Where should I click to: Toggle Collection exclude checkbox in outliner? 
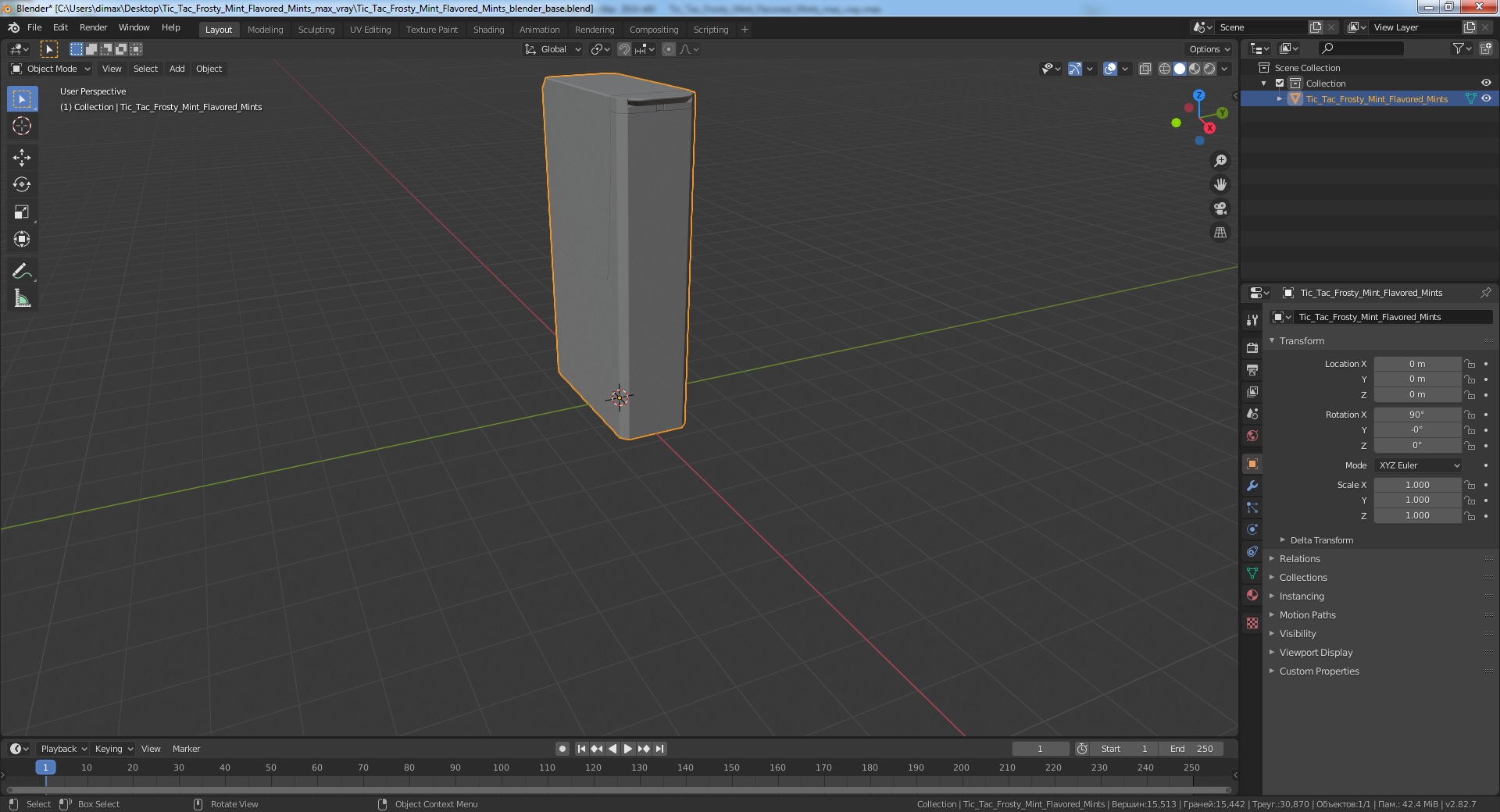pyautogui.click(x=1280, y=84)
